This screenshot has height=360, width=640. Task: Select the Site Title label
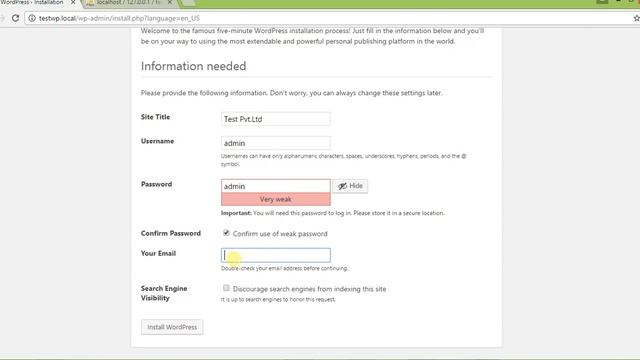[155, 117]
